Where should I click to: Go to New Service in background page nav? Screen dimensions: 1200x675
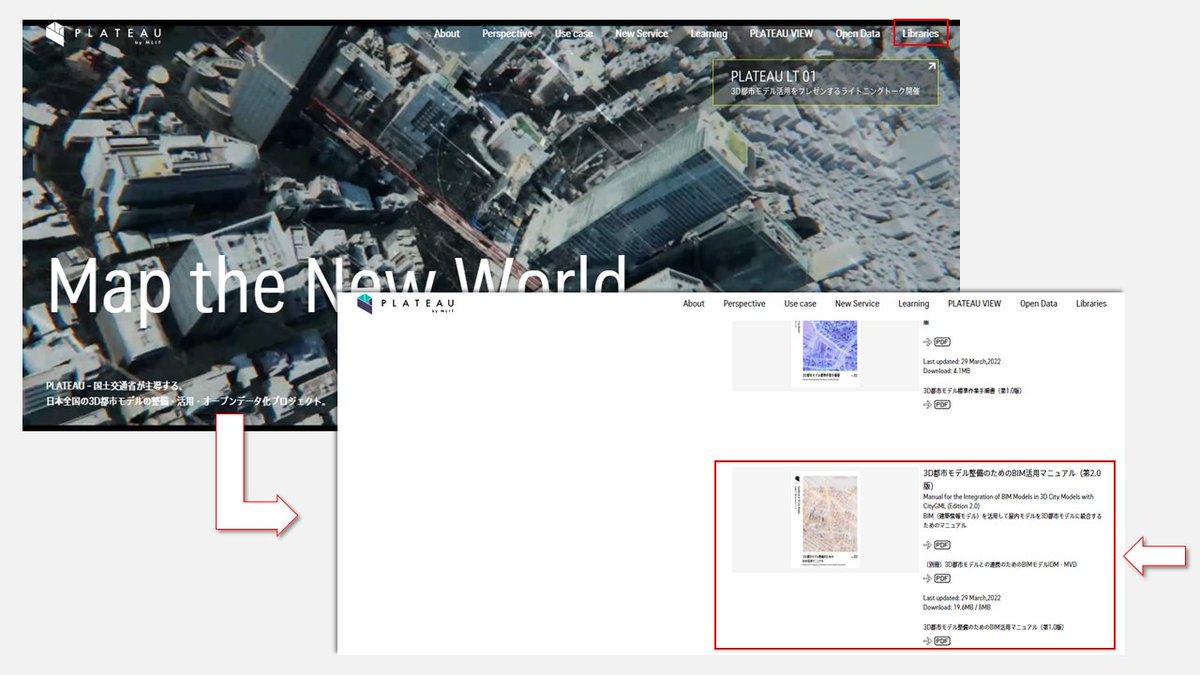click(x=641, y=34)
